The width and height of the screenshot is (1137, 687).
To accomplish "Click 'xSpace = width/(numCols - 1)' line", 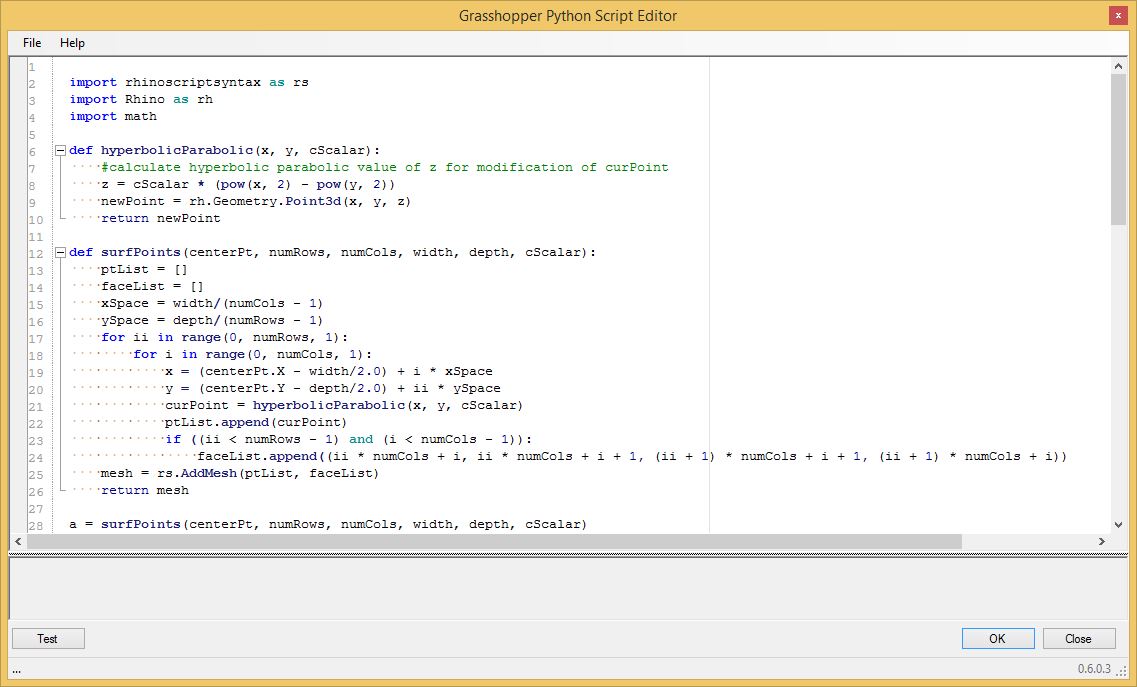I will tap(212, 303).
